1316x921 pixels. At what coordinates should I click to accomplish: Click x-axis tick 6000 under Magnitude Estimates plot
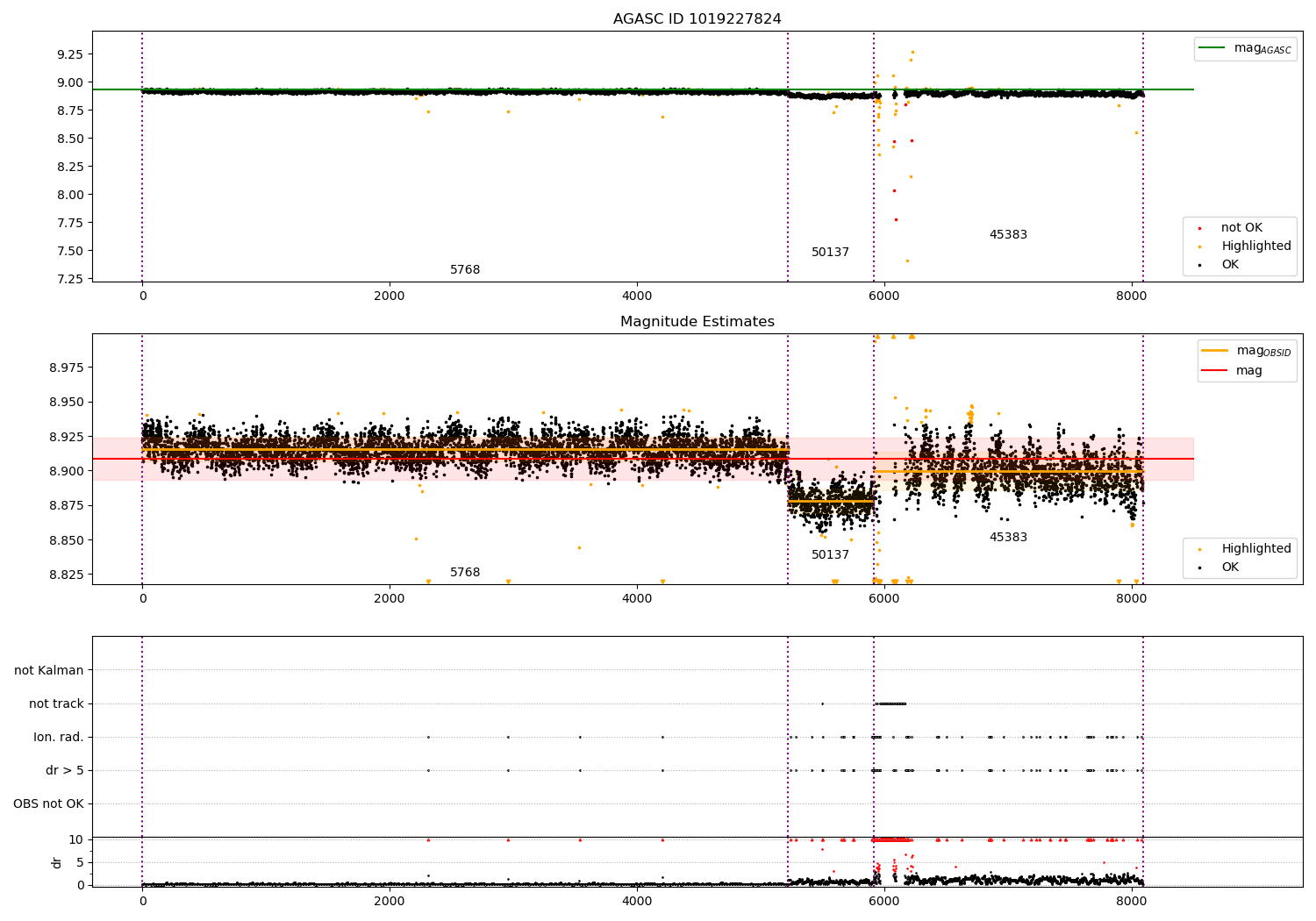(x=884, y=599)
